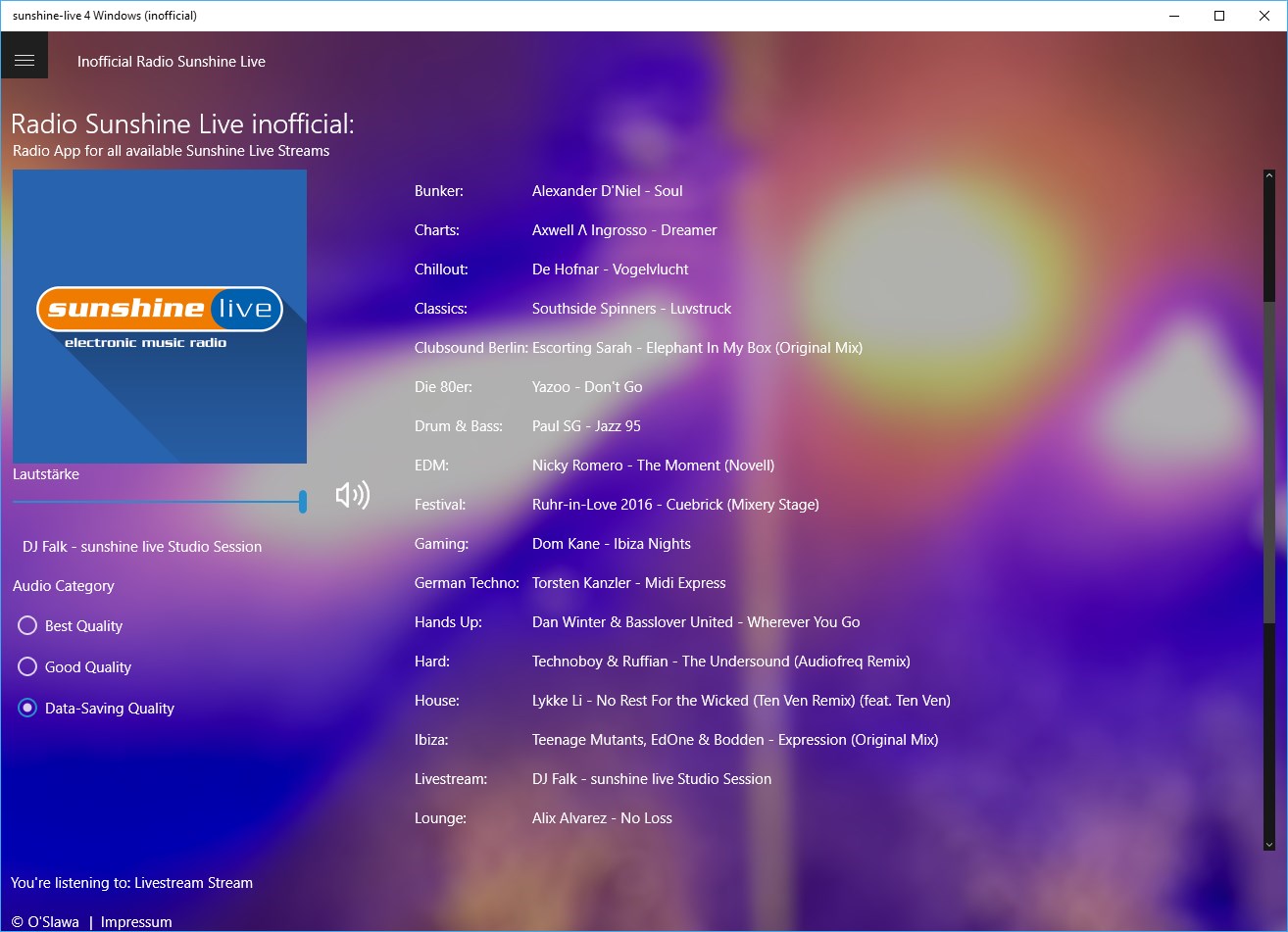Click track Yazoo - Don't Go
The width and height of the screenshot is (1288, 932).
(587, 387)
